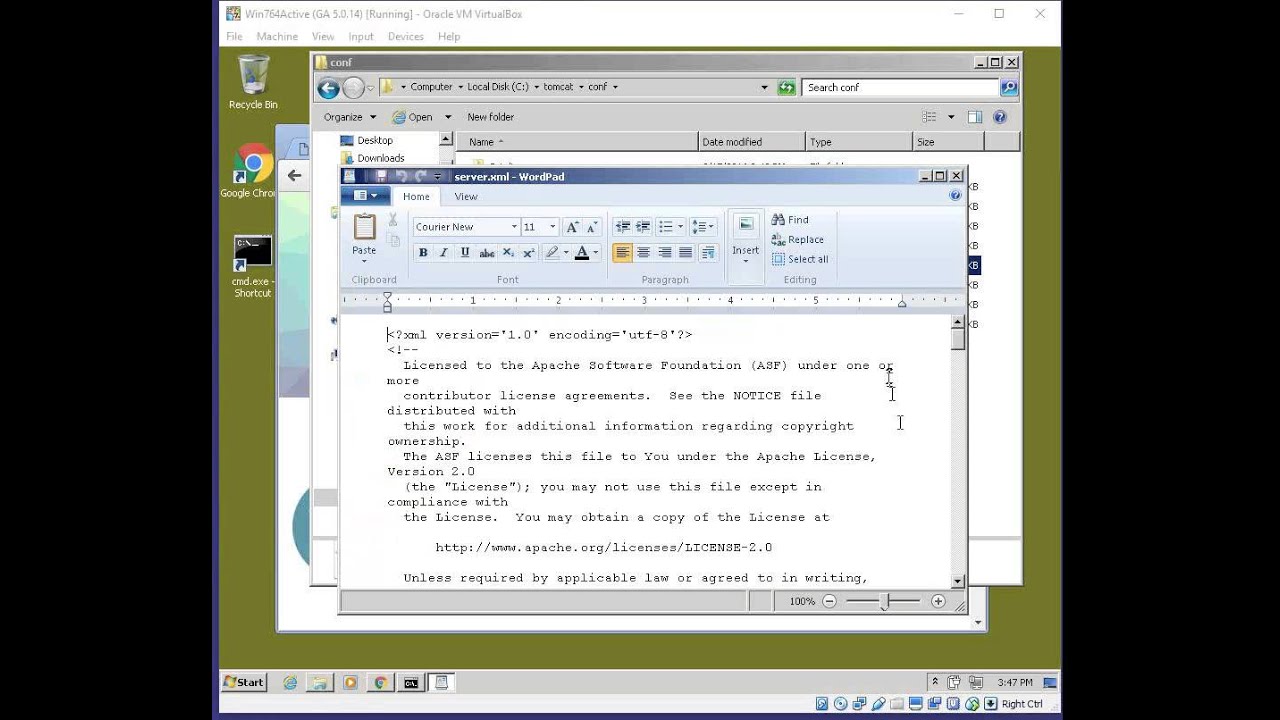Save the document from the quick access toolbar
The image size is (1280, 720).
pyautogui.click(x=381, y=176)
